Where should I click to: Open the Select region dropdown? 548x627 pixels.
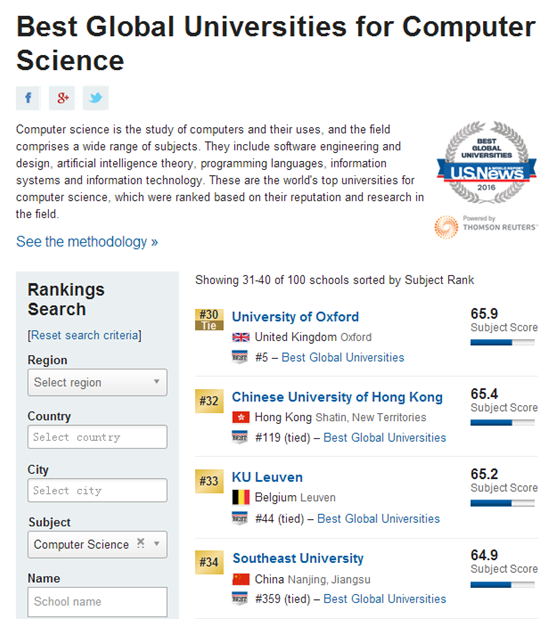pyautogui.click(x=97, y=382)
